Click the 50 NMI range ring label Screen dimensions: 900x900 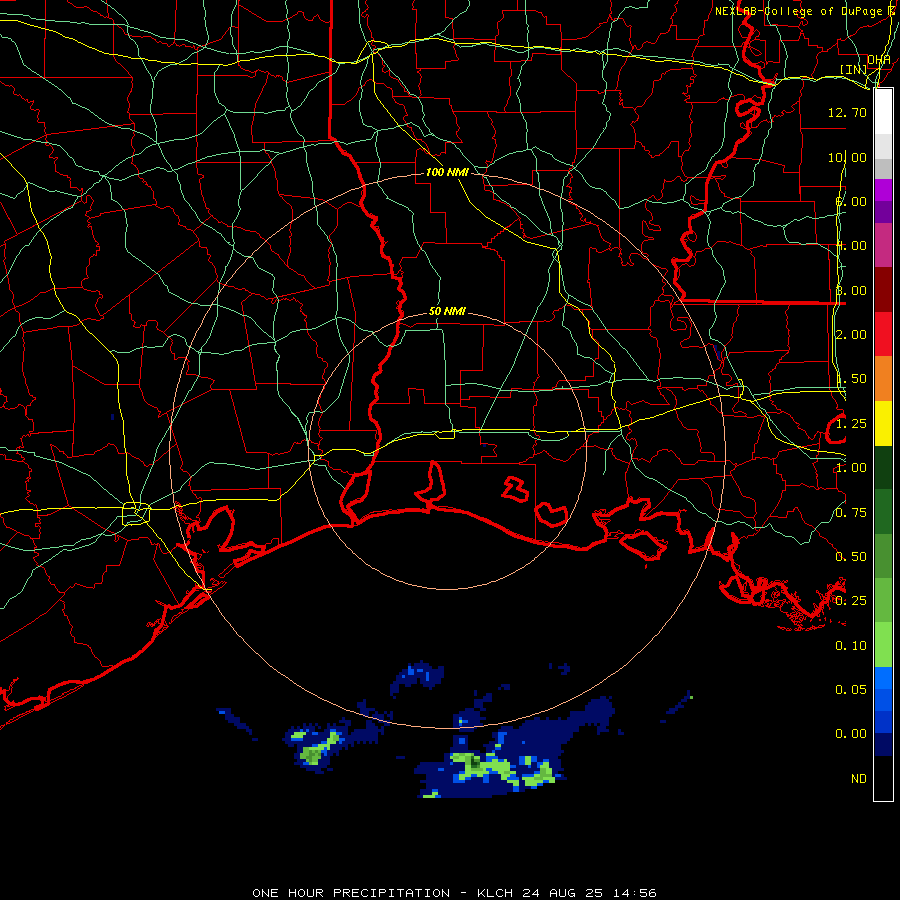click(x=447, y=311)
